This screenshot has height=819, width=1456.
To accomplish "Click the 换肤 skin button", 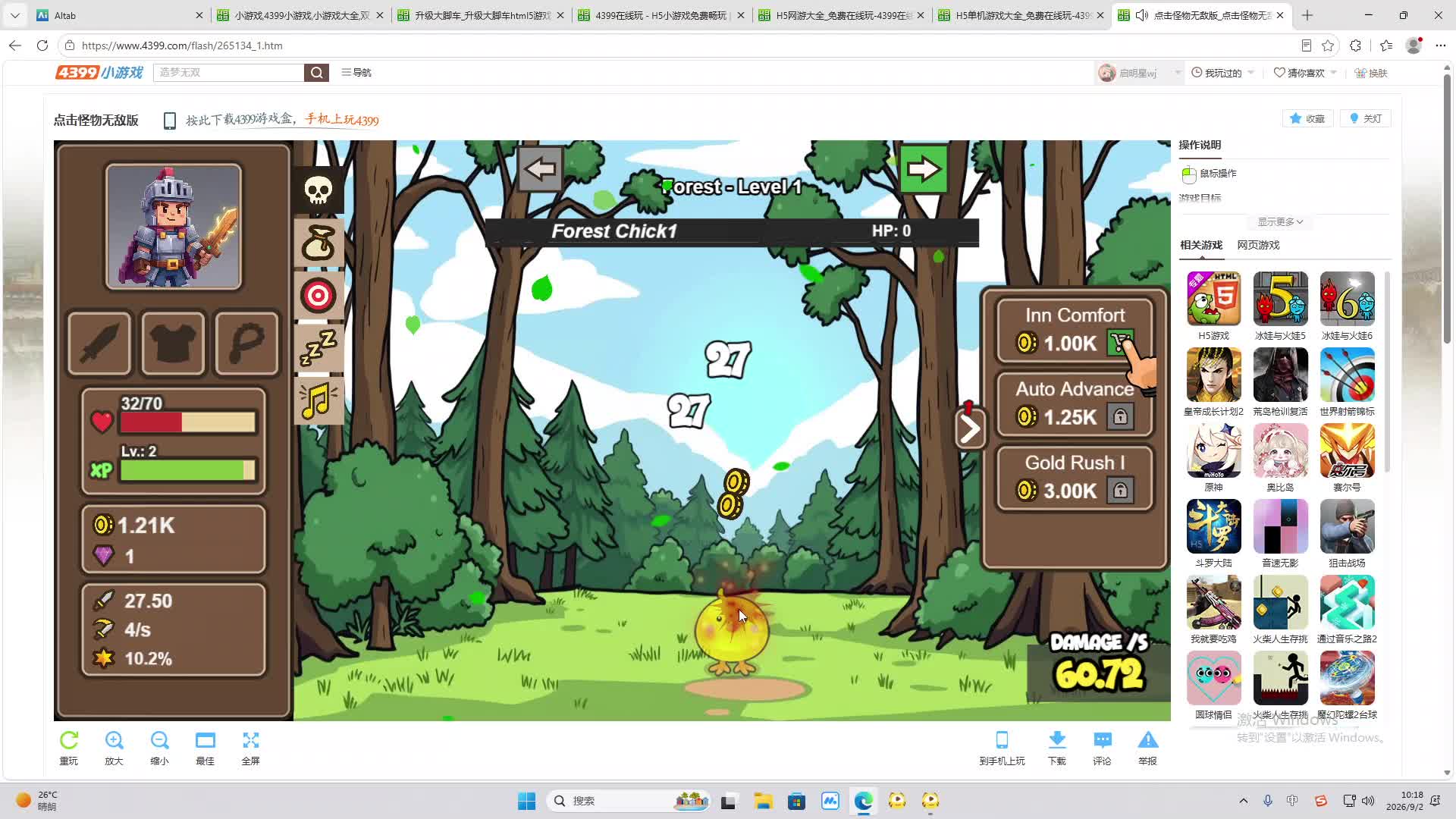I will click(x=1371, y=73).
